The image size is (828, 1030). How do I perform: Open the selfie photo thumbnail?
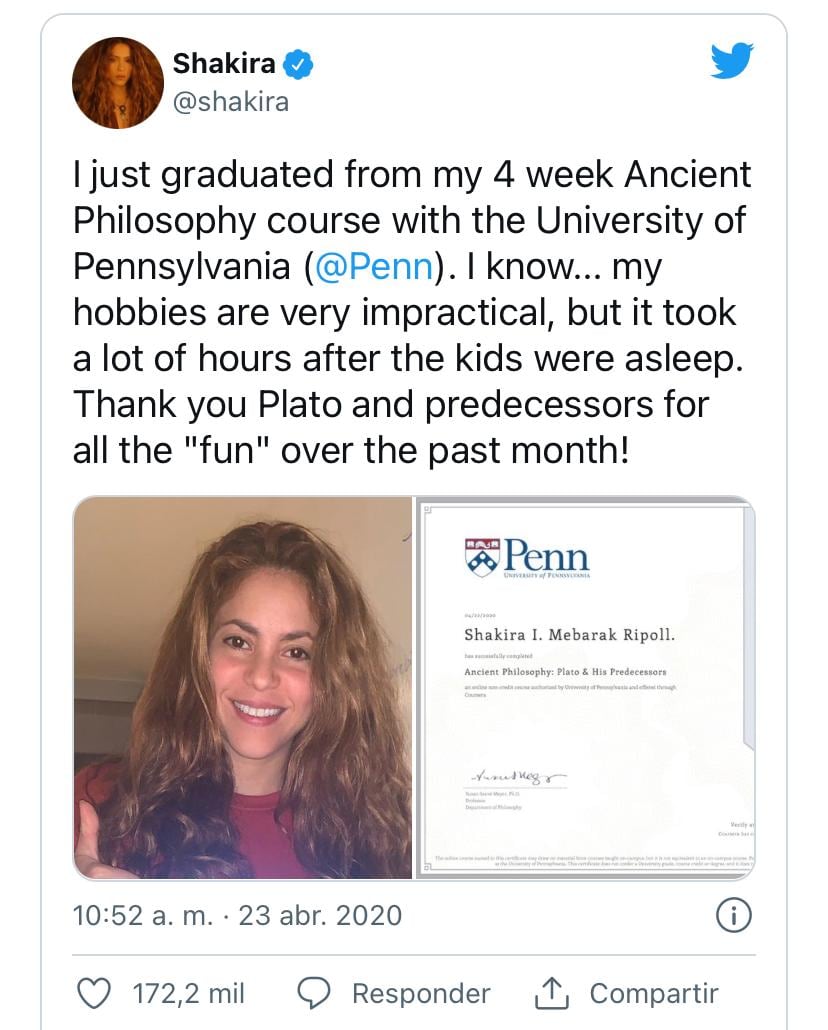click(243, 688)
